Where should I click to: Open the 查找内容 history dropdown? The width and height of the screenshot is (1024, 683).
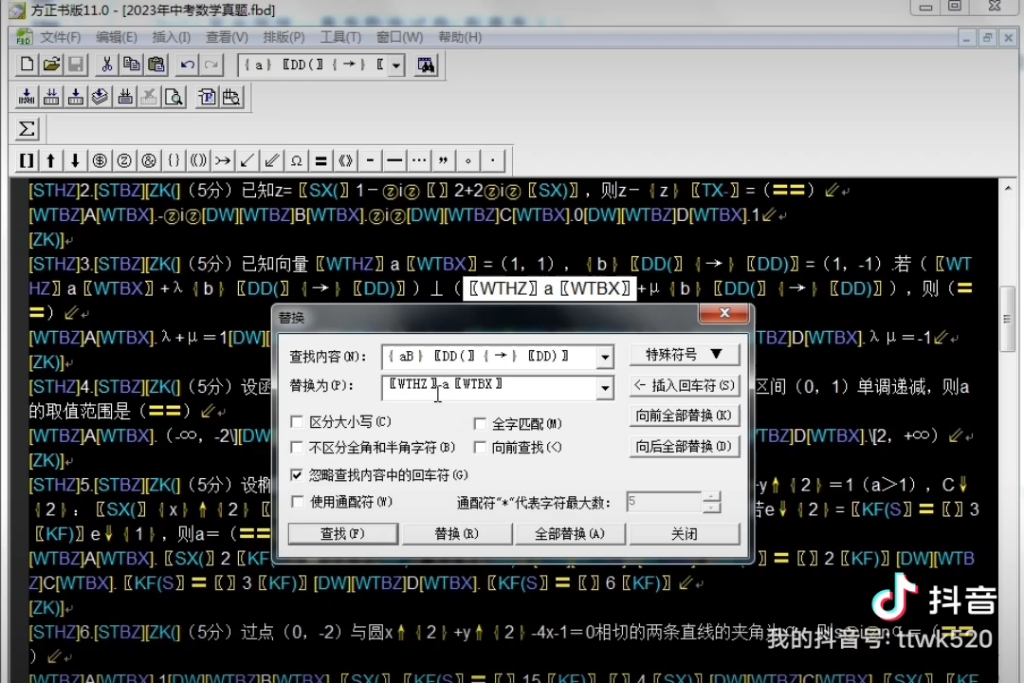[x=605, y=357]
